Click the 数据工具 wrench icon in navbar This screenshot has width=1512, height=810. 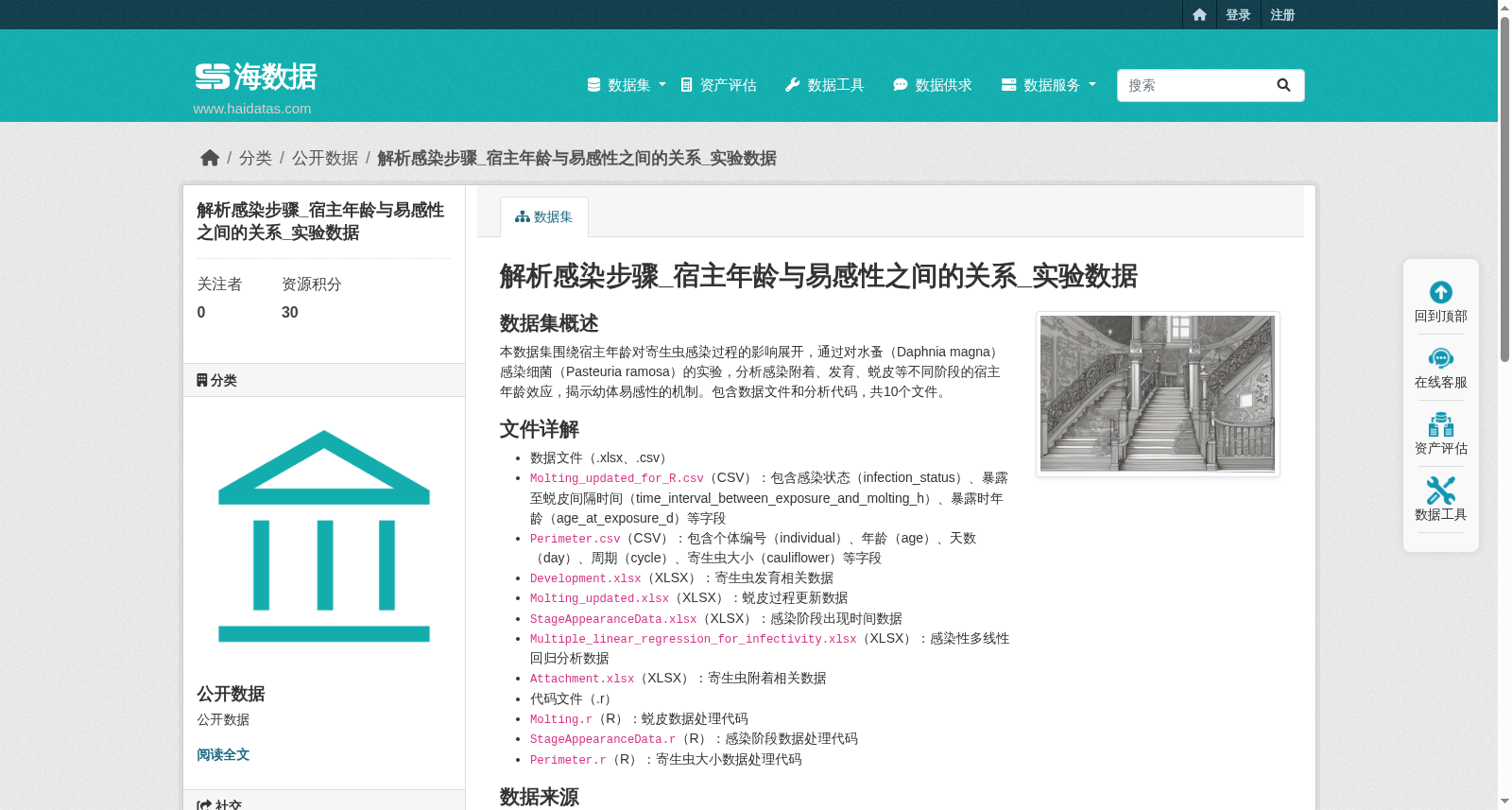point(792,85)
